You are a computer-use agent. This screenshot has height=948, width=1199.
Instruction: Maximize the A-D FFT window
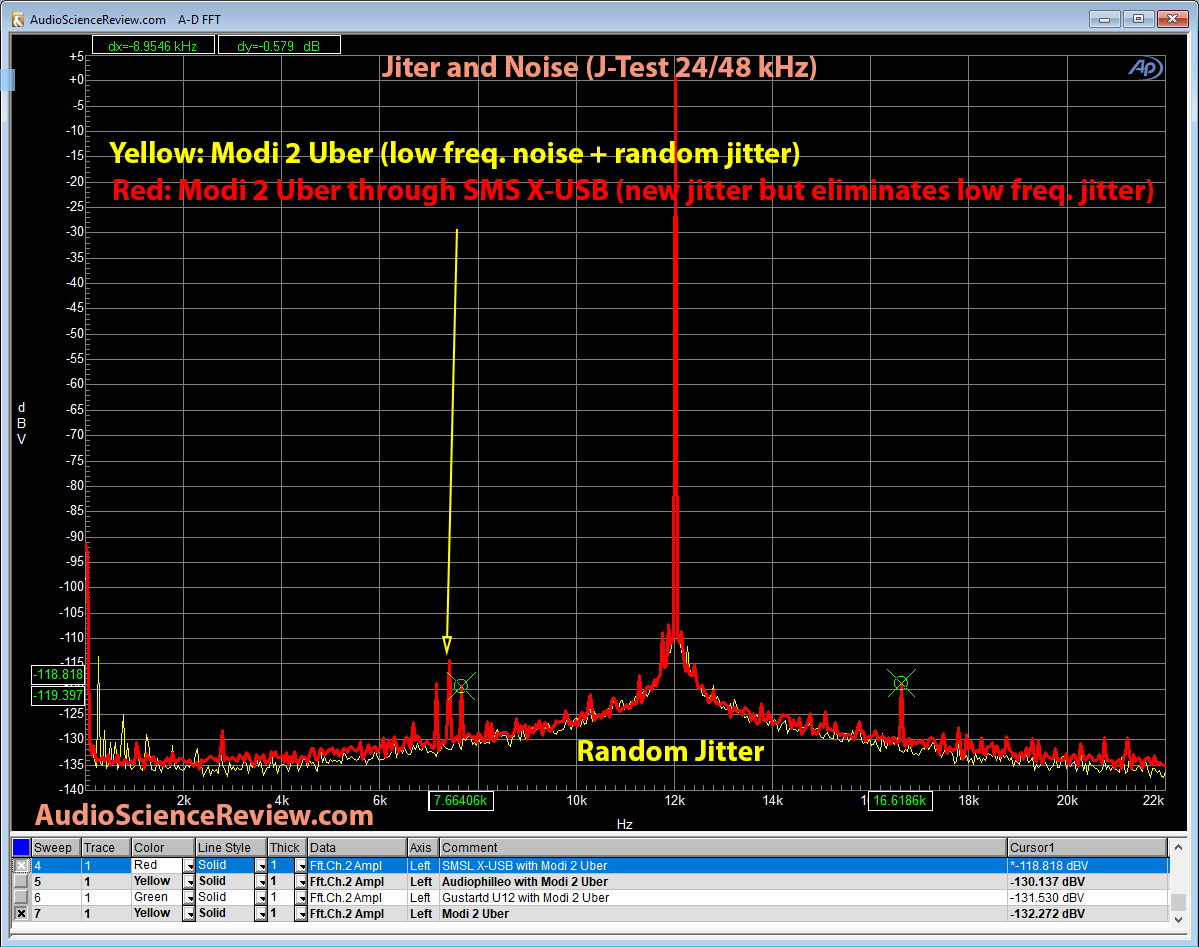click(x=1138, y=18)
